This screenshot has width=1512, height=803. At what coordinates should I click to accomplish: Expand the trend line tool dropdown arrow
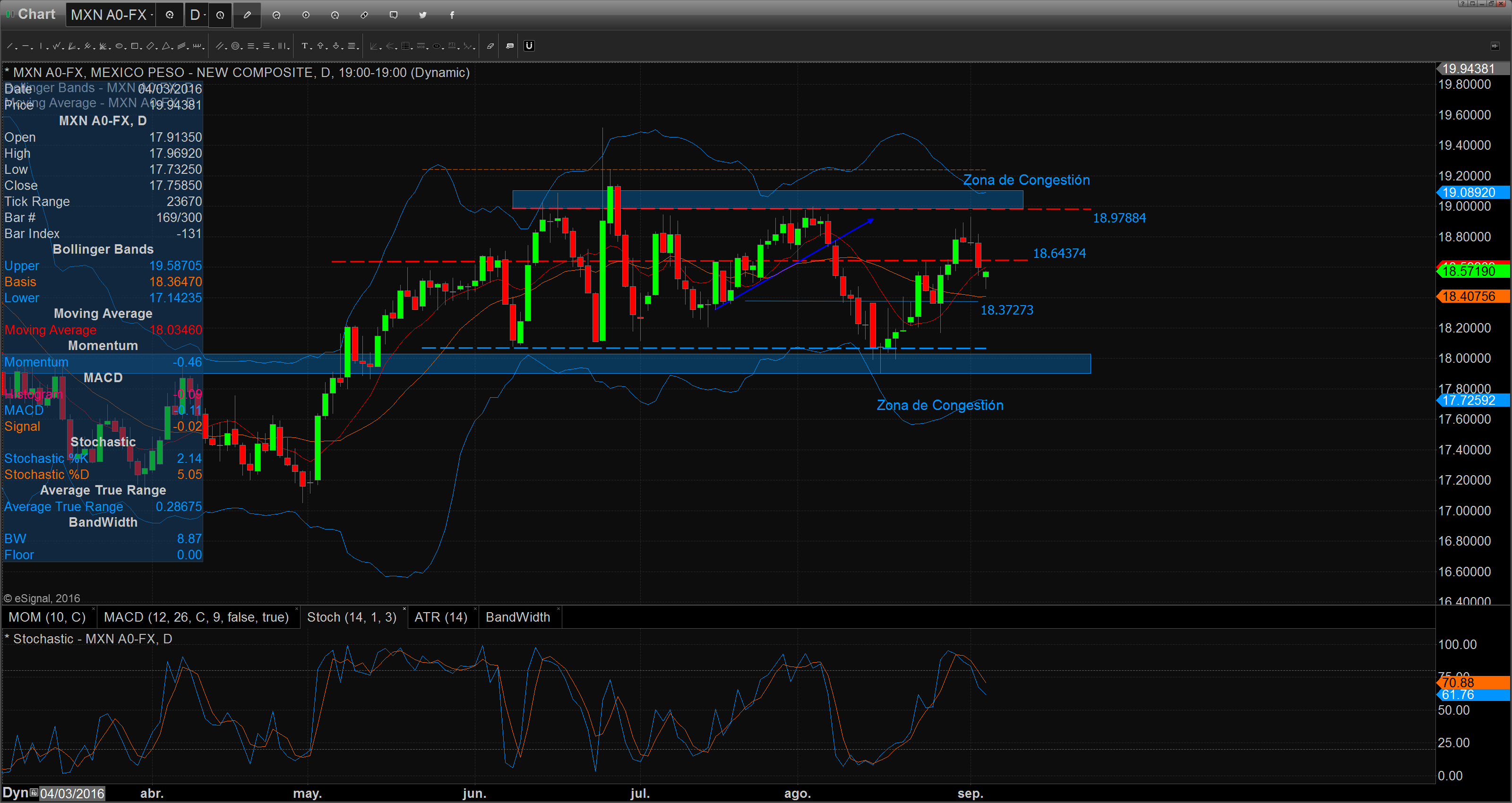[x=17, y=49]
